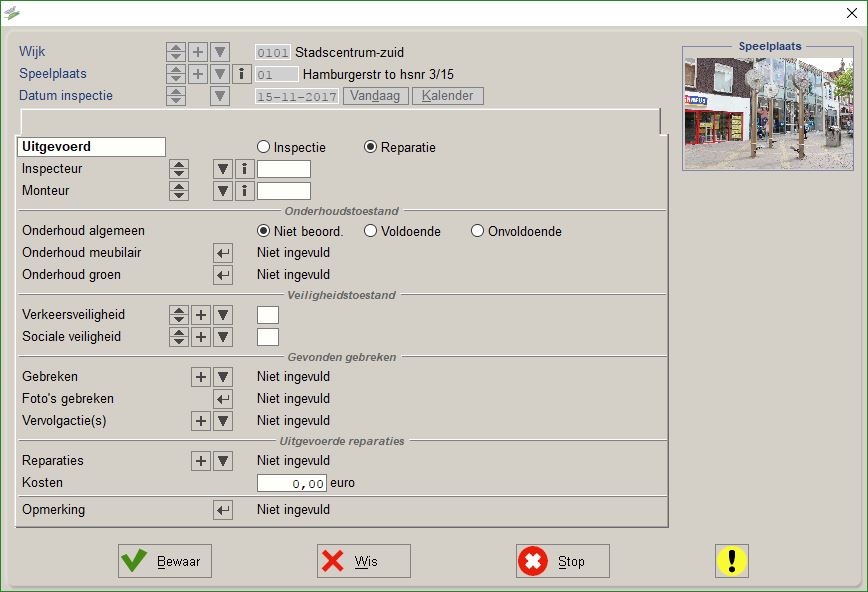
Task: Click the enter arrow for Foto's gebreken
Action: point(223,399)
